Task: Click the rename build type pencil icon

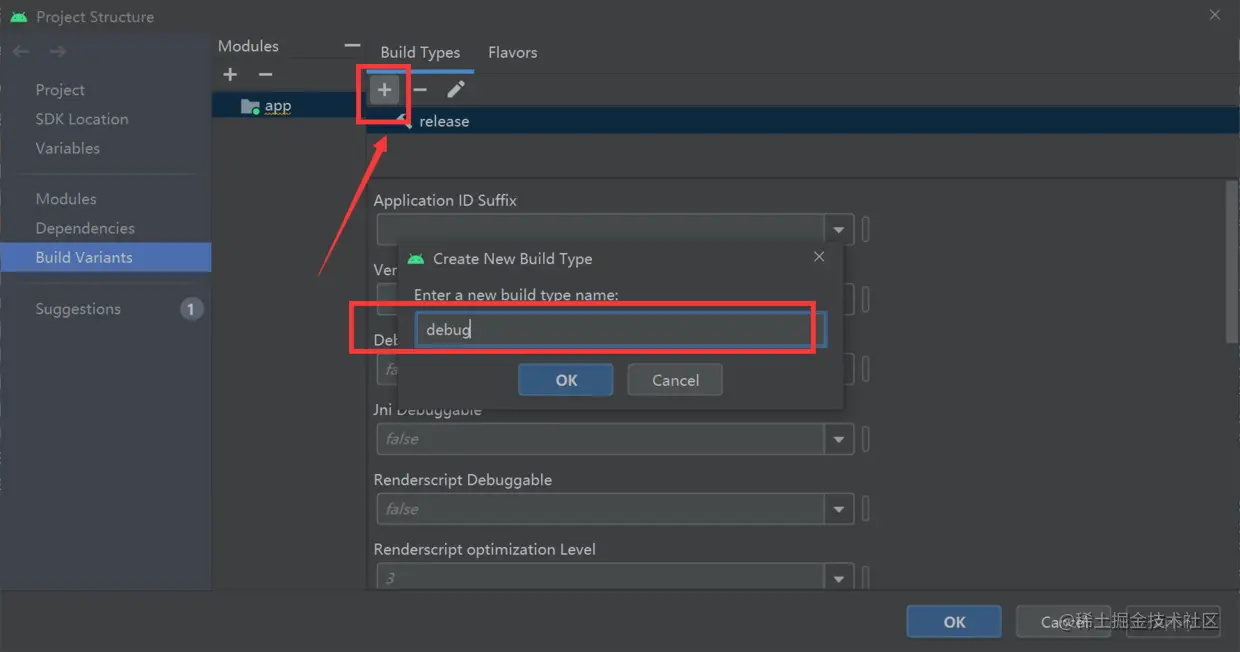Action: click(x=456, y=90)
